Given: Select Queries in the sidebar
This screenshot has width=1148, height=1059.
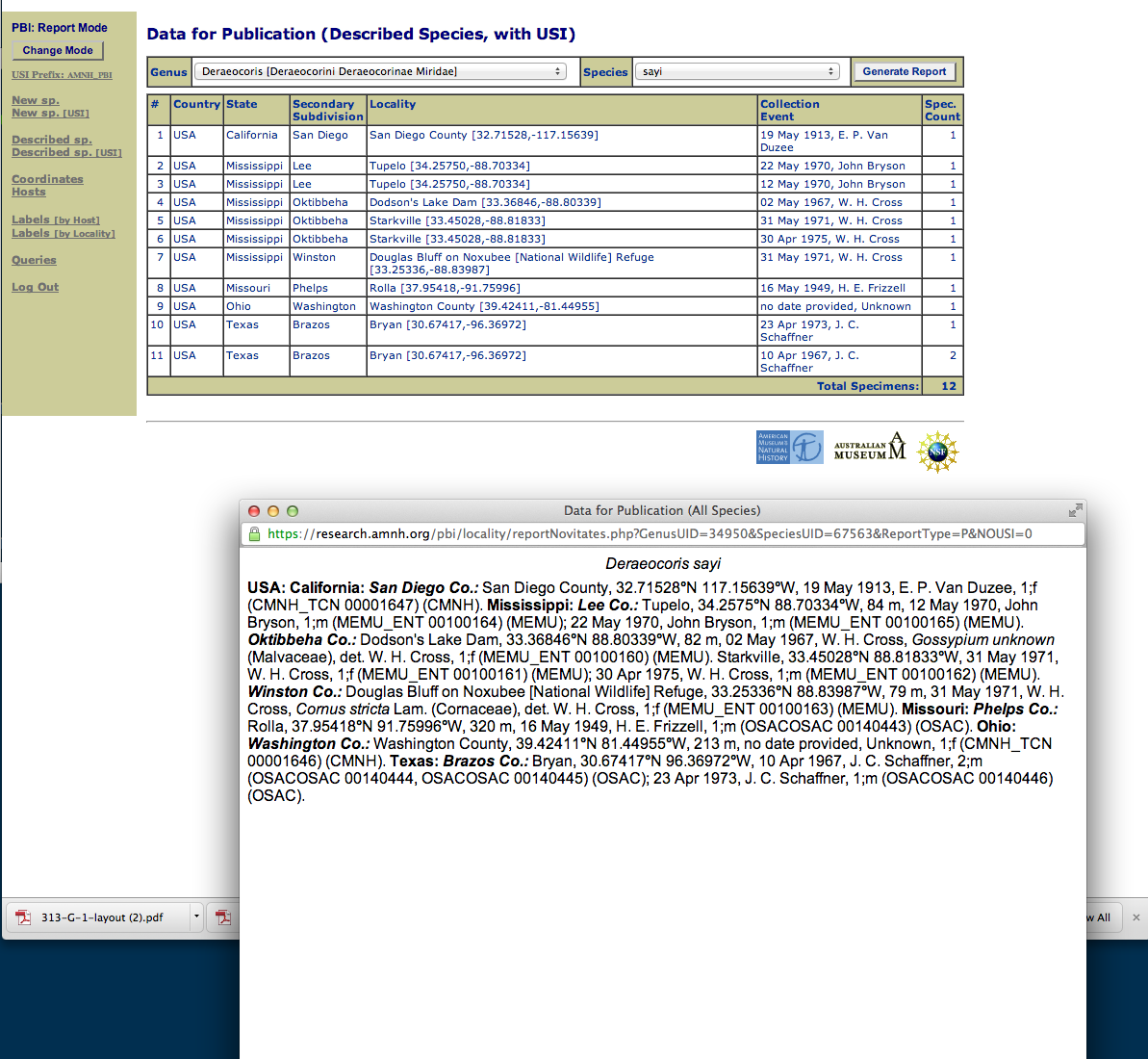Looking at the screenshot, I should pos(34,260).
